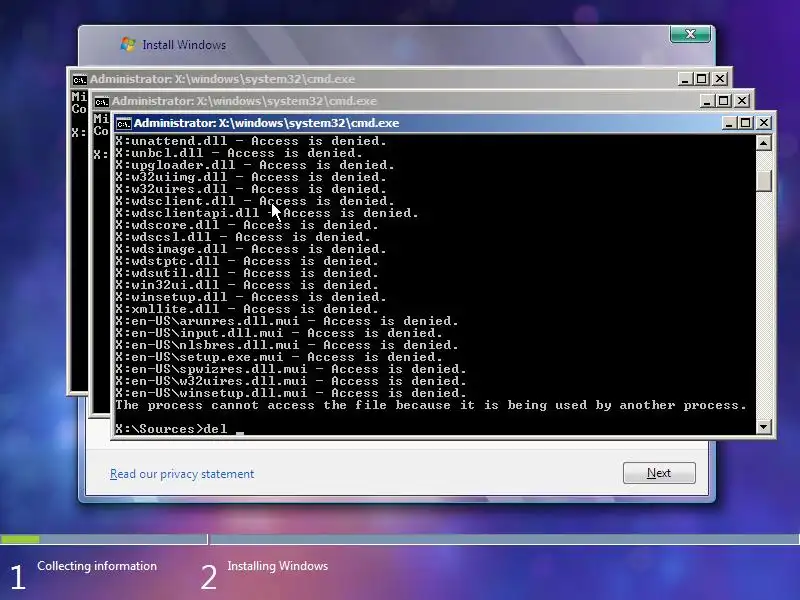The image size is (800, 600).
Task: Click the scroll down arrow in front cmd window
Action: tap(764, 427)
